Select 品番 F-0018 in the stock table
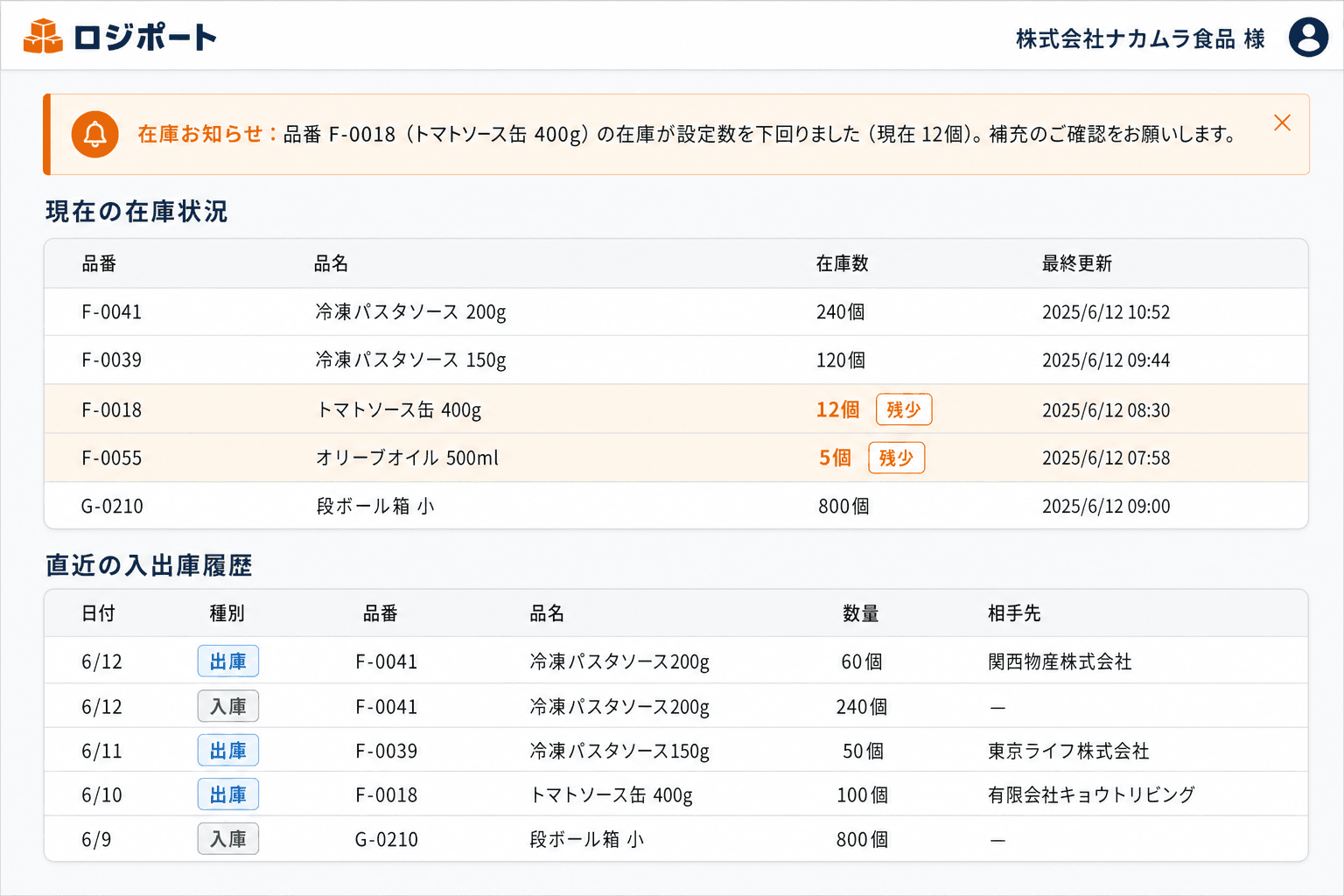Screen dimensions: 1344x896 [x=112, y=409]
